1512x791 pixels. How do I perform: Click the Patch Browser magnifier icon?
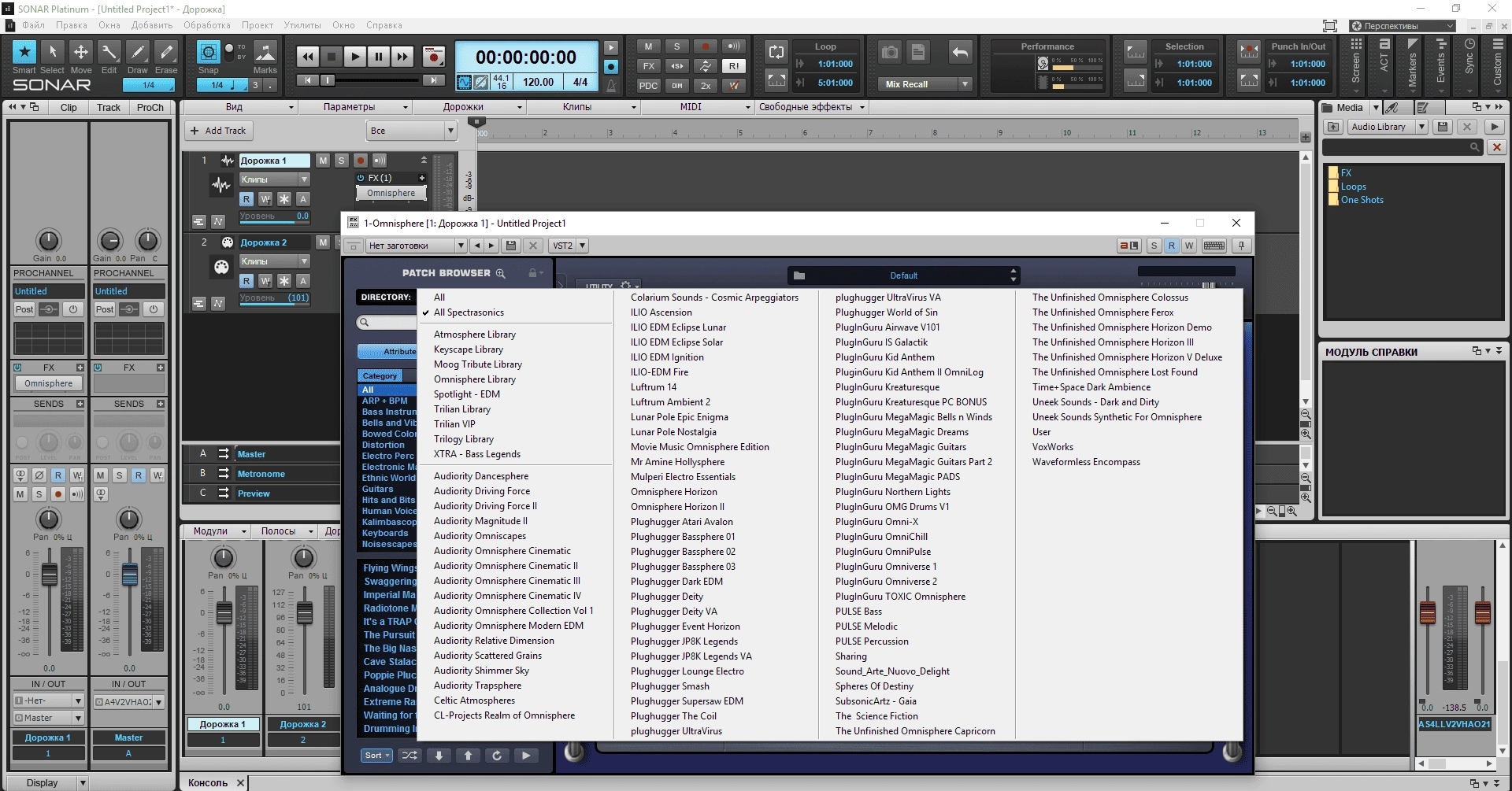click(500, 273)
